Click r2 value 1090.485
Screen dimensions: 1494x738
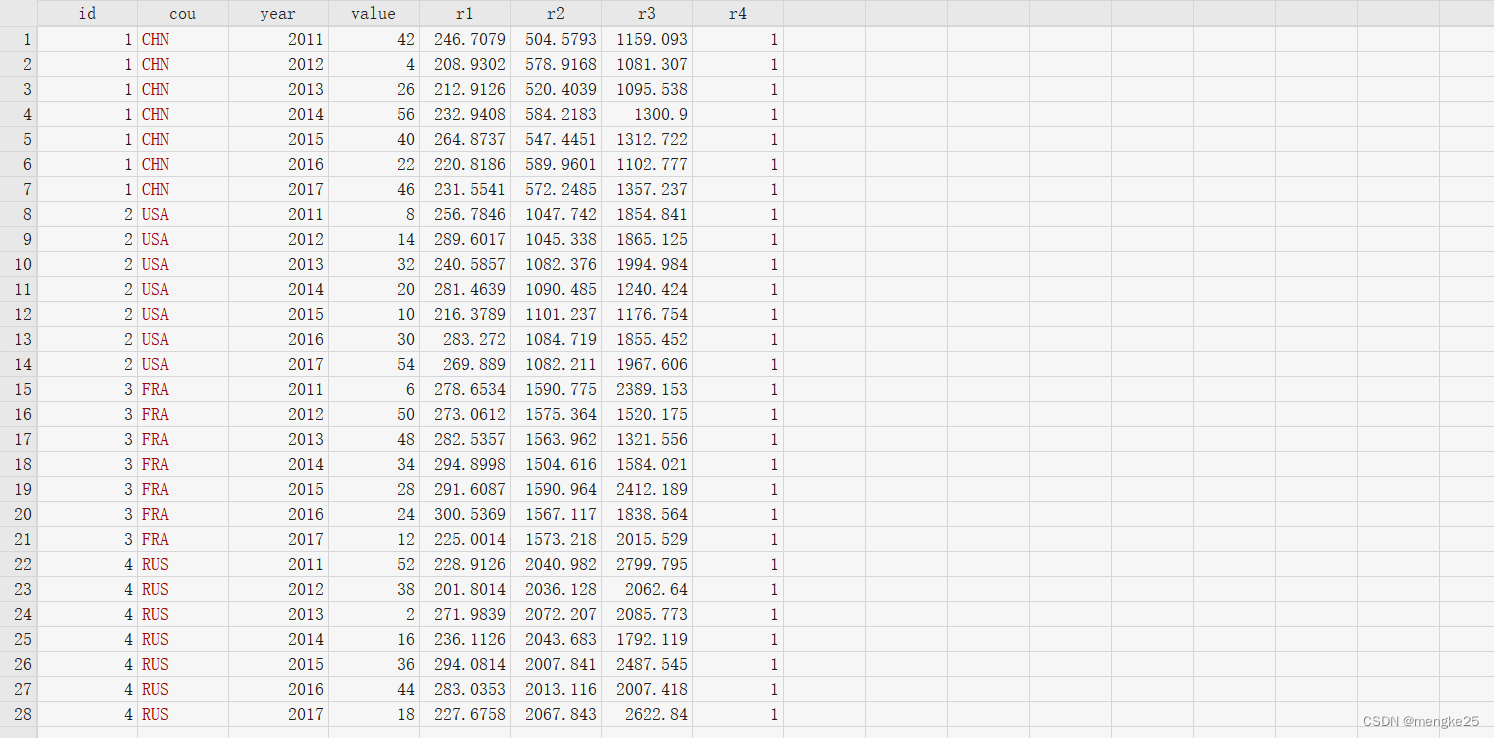556,289
